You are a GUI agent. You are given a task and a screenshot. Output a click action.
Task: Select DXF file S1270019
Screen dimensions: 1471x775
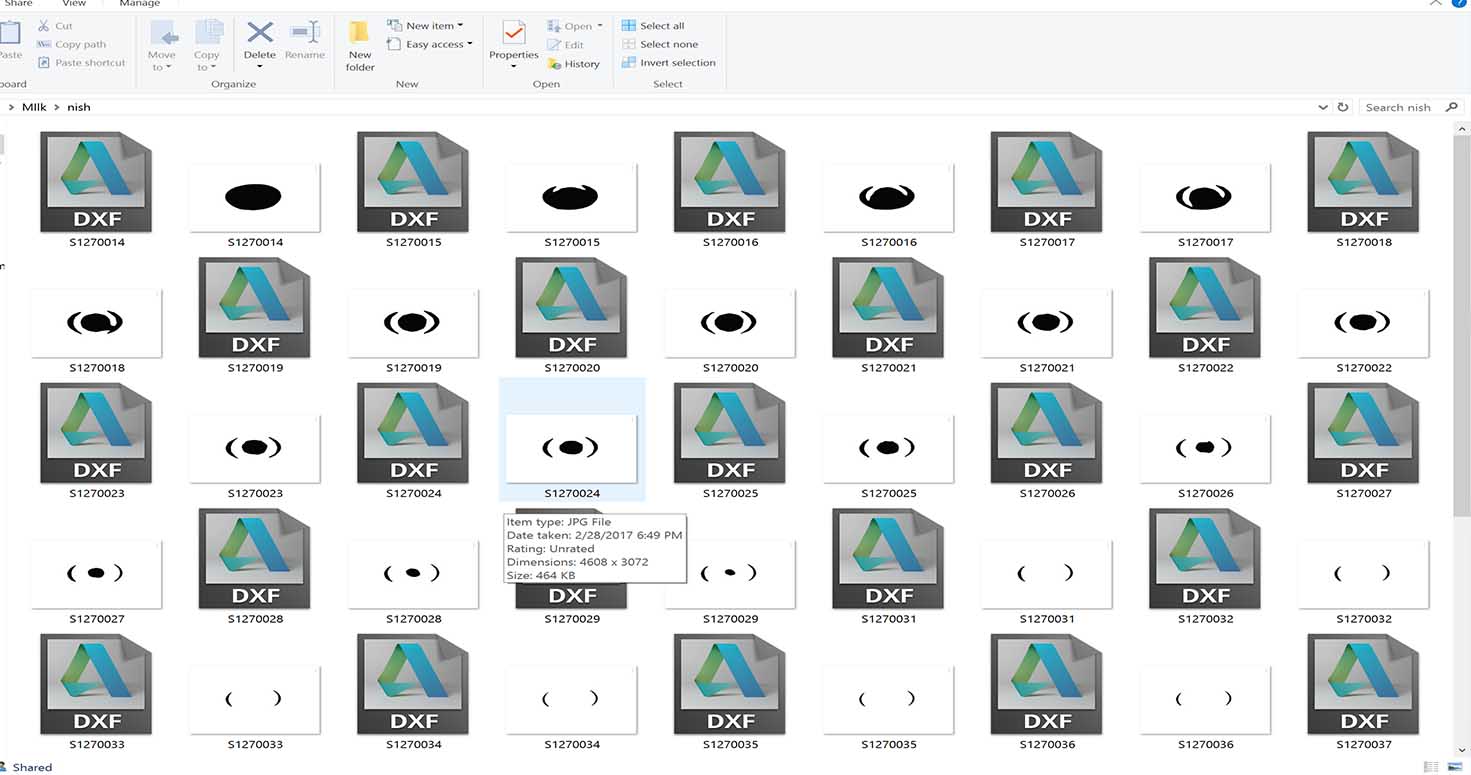point(255,315)
